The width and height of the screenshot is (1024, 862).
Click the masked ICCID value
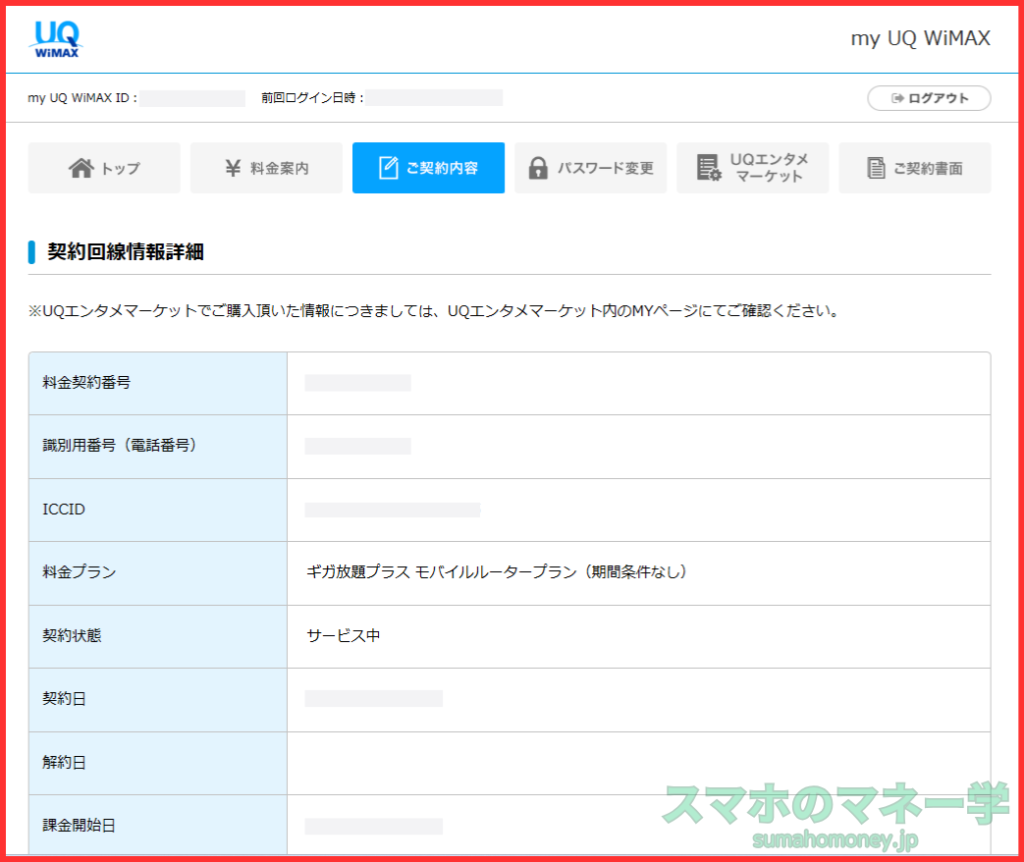(392, 509)
